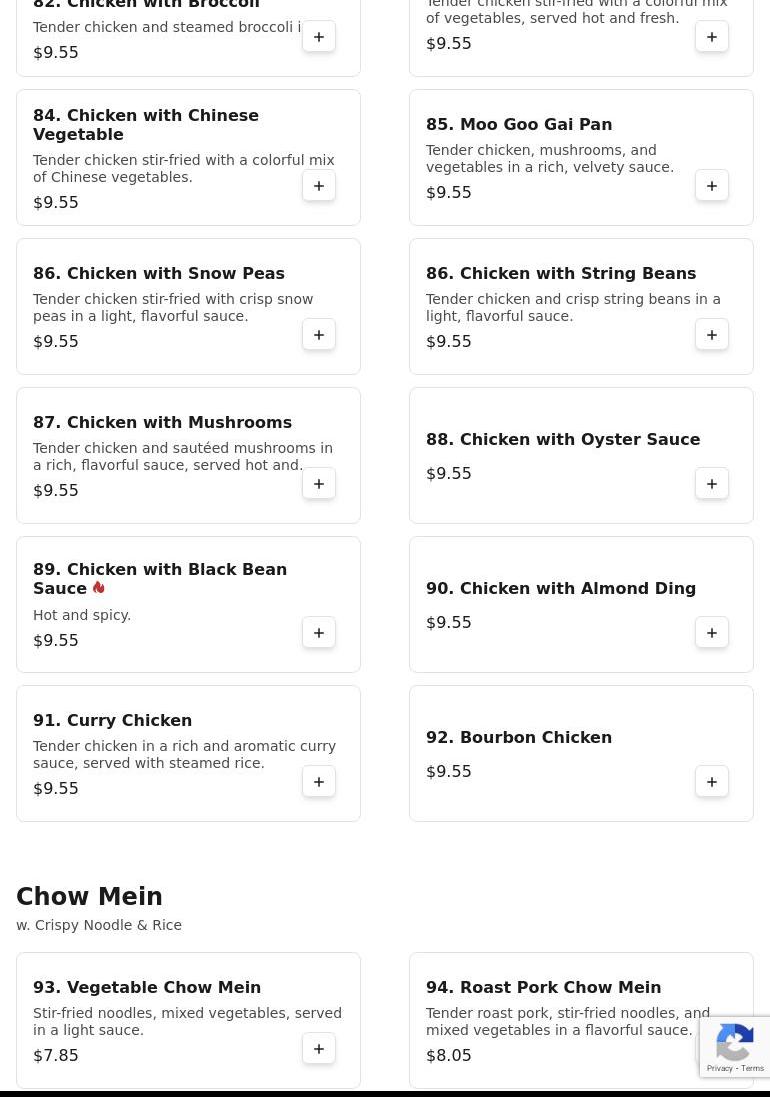The width and height of the screenshot is (770, 1097).
Task: Open the '88. Chicken with Oyster Sauce' title
Action: click(562, 439)
